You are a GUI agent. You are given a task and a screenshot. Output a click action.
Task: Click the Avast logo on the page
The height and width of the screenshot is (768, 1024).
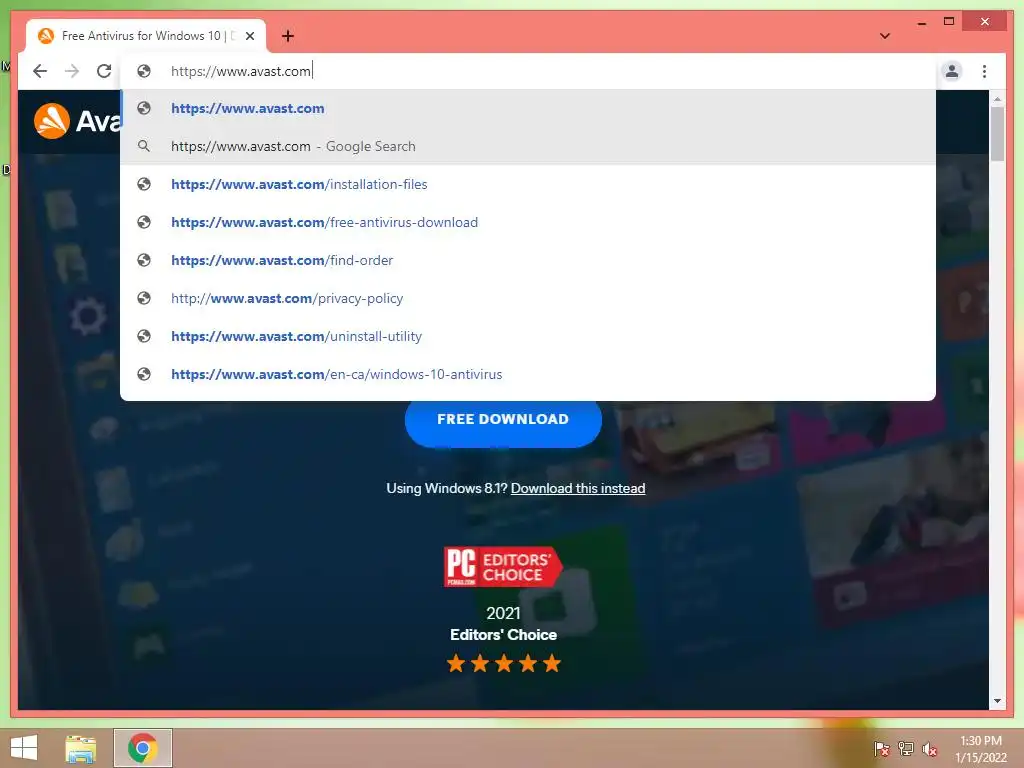(77, 121)
